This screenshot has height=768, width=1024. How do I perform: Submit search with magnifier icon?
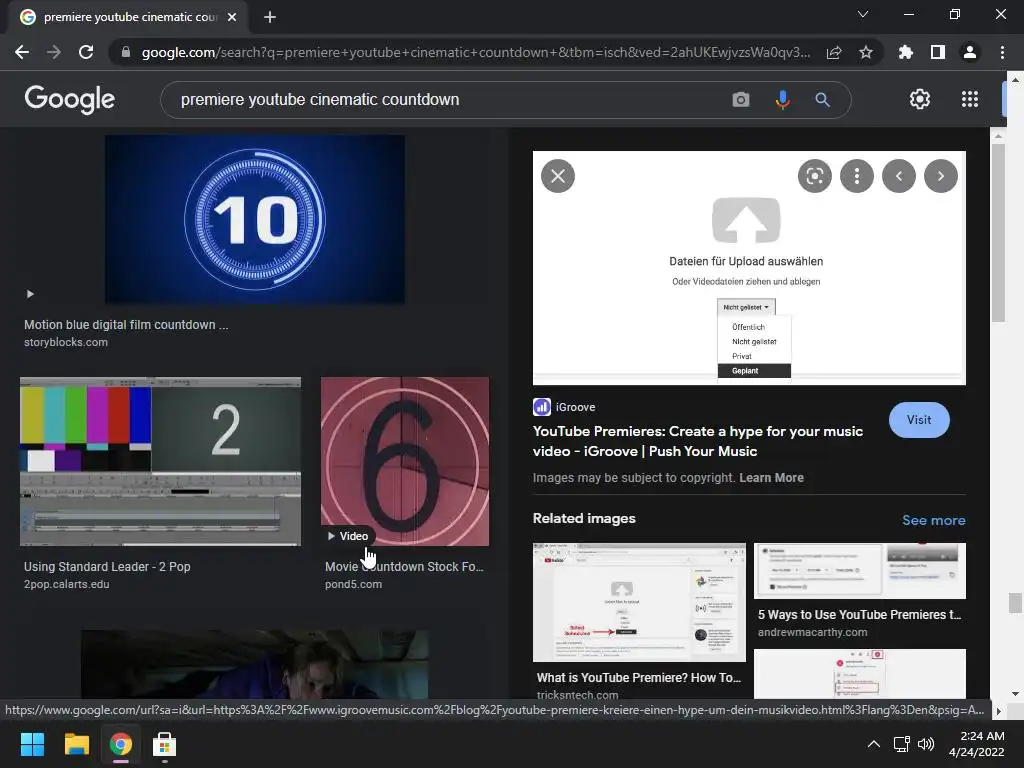tap(822, 99)
